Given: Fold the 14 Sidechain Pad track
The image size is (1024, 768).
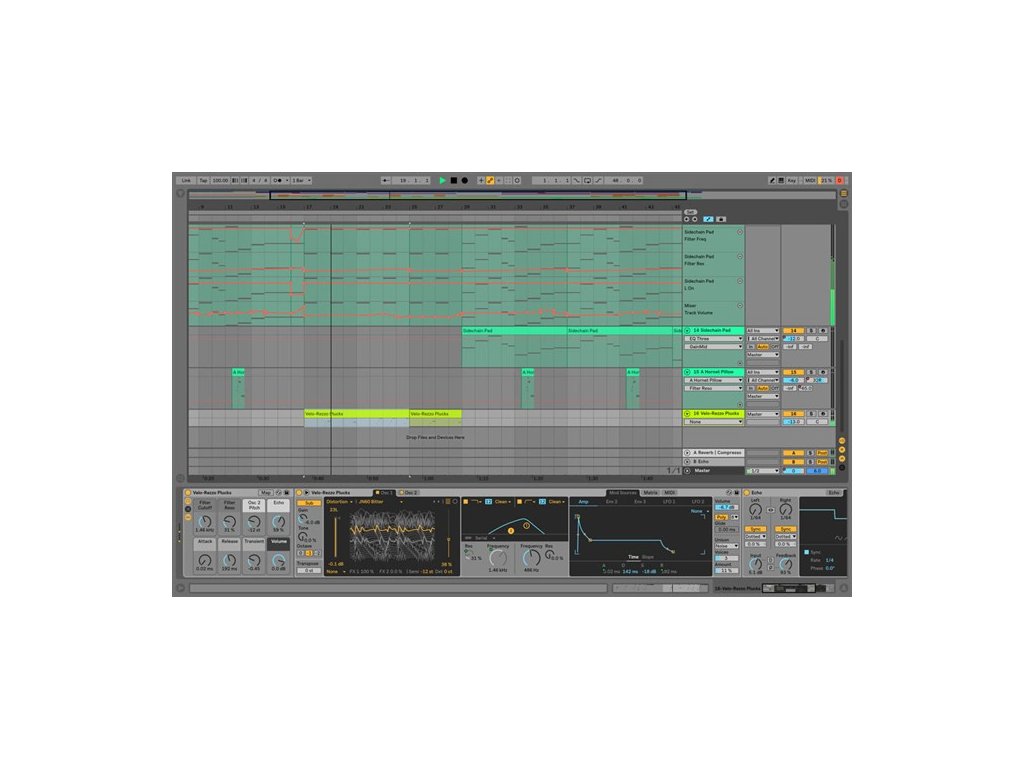Looking at the screenshot, I should 687,330.
